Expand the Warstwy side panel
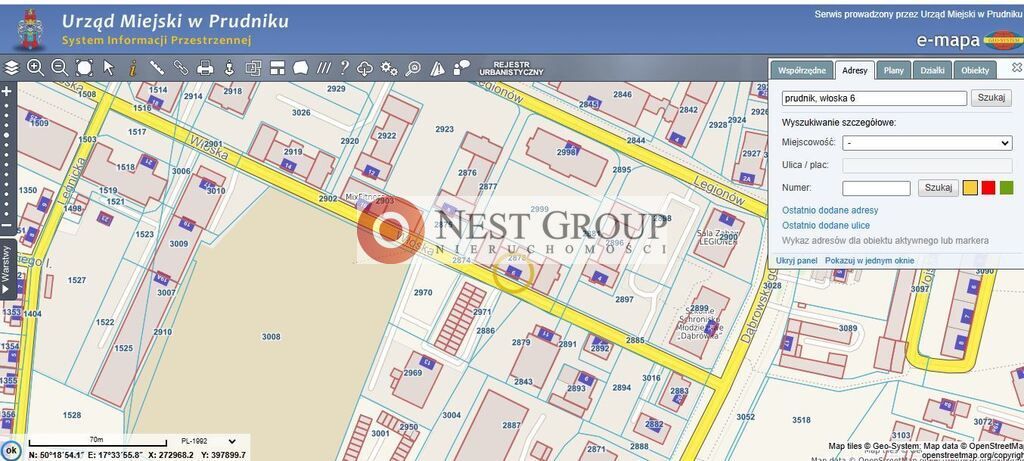This screenshot has height=461, width=1024. tap(7, 268)
